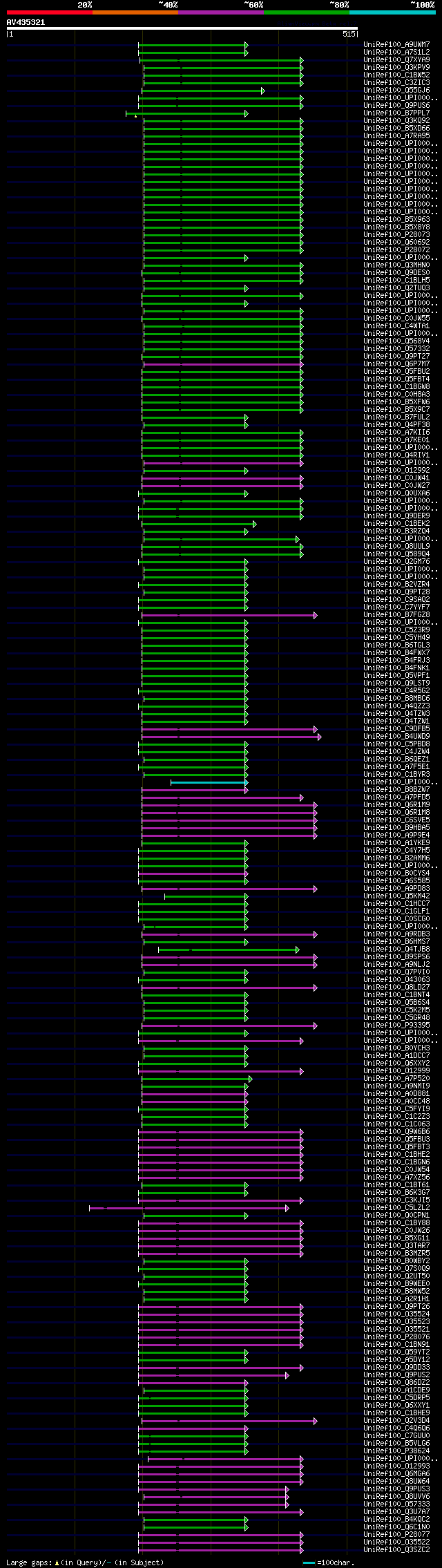The image size is (442, 1568).
Task: Select label UniRef100_P28073
Action: [x=396, y=235]
